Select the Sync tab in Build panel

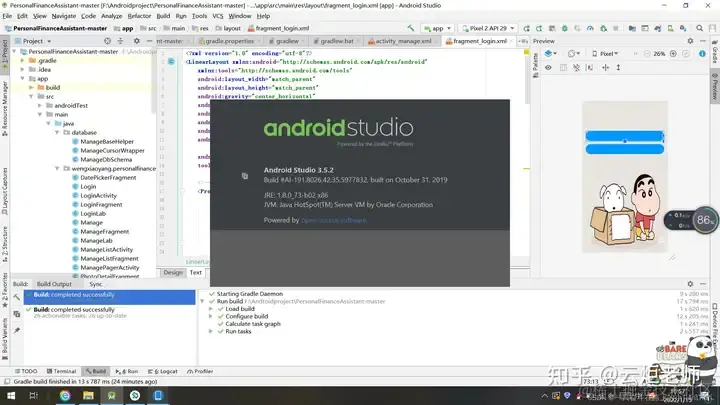(96, 284)
